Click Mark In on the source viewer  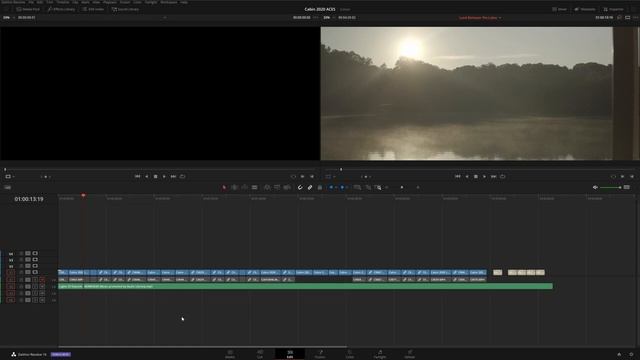302,177
